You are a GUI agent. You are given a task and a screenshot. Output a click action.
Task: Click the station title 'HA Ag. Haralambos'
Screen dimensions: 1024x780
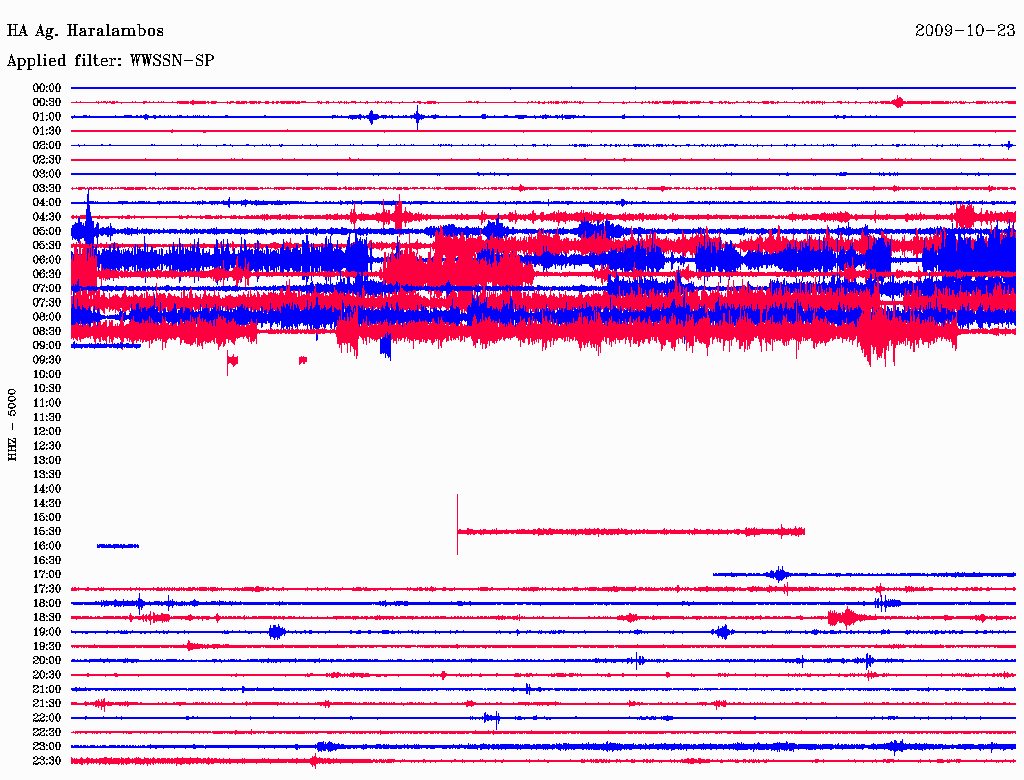pos(85,31)
